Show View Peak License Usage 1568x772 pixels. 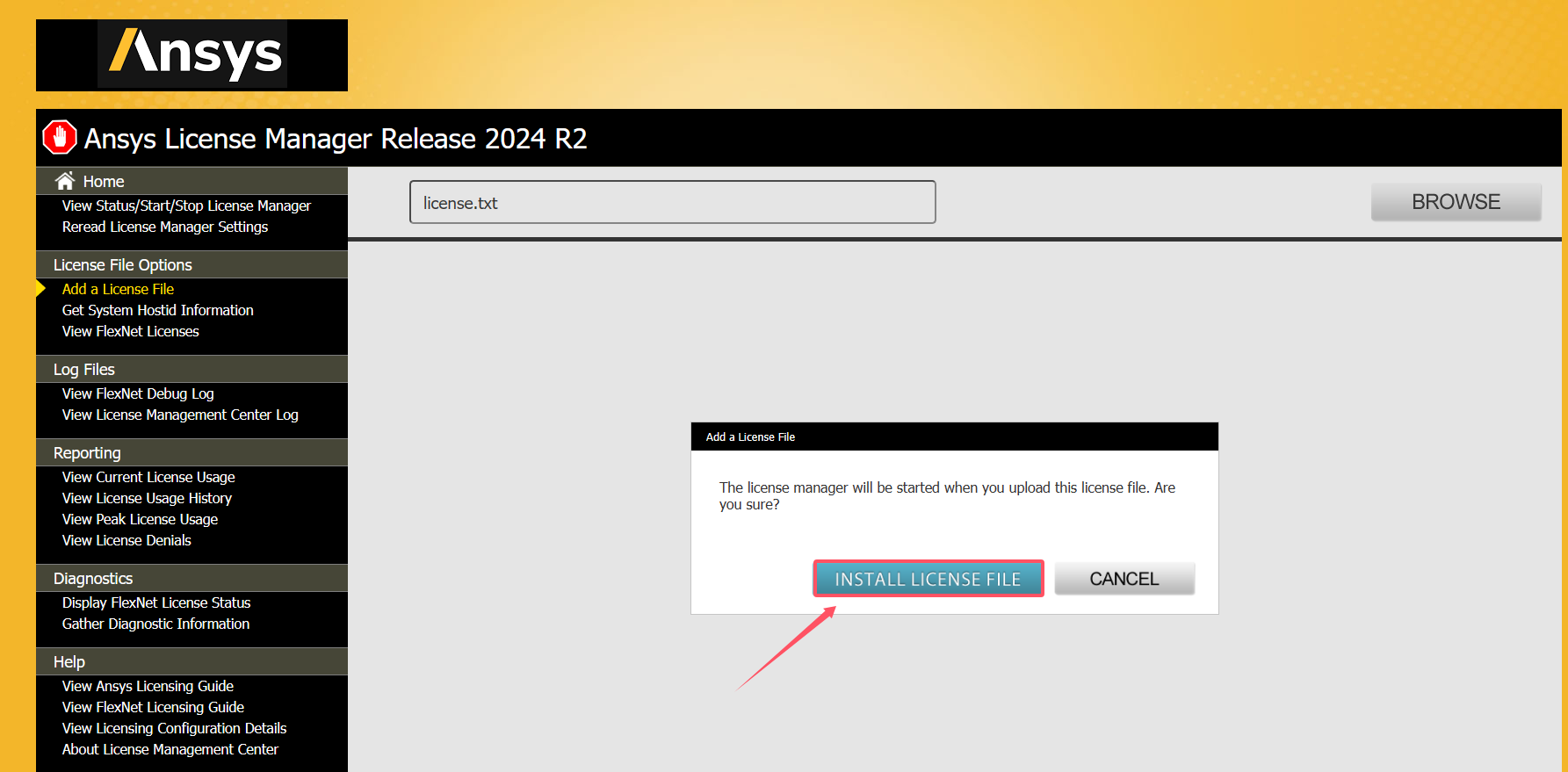(140, 519)
